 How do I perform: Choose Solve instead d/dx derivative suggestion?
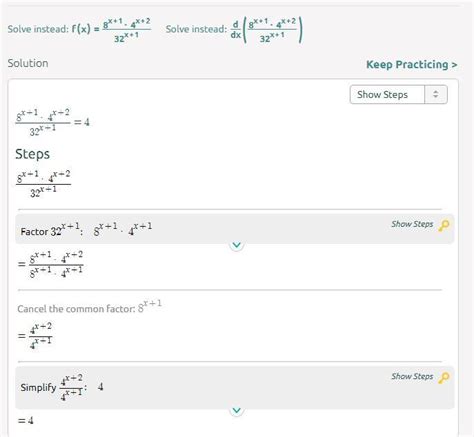point(234,30)
